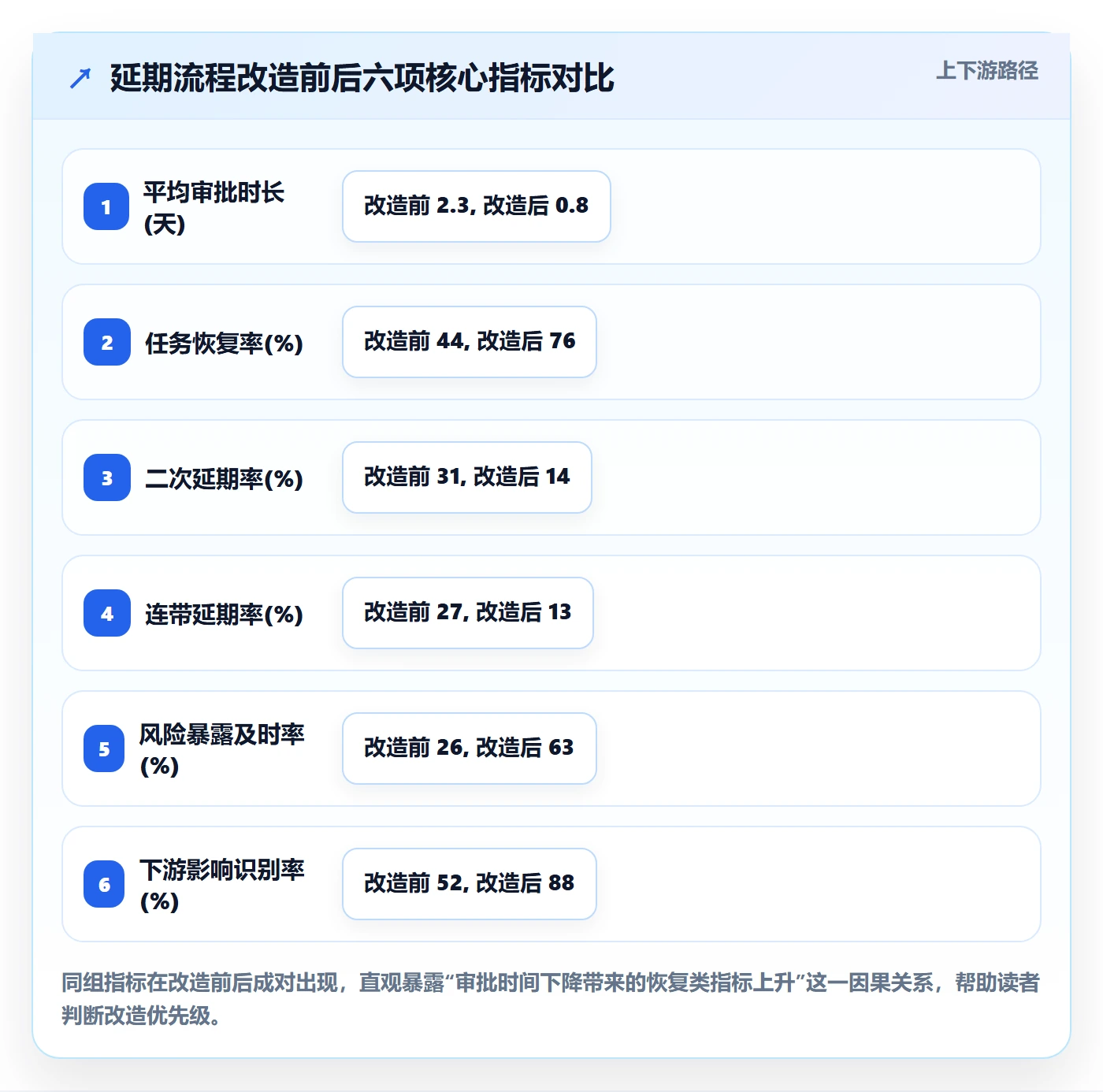The image size is (1103, 1092).
Task: Click the value chip 改造前 31, 改造后 14
Action: [x=467, y=477]
